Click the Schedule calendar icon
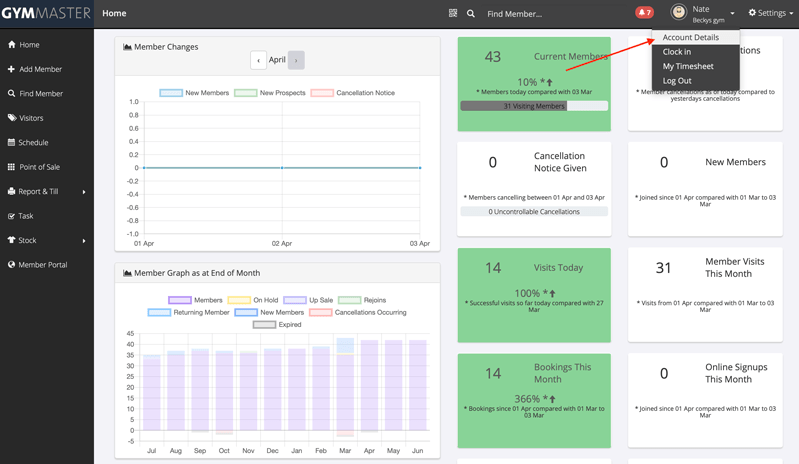 tap(12, 143)
